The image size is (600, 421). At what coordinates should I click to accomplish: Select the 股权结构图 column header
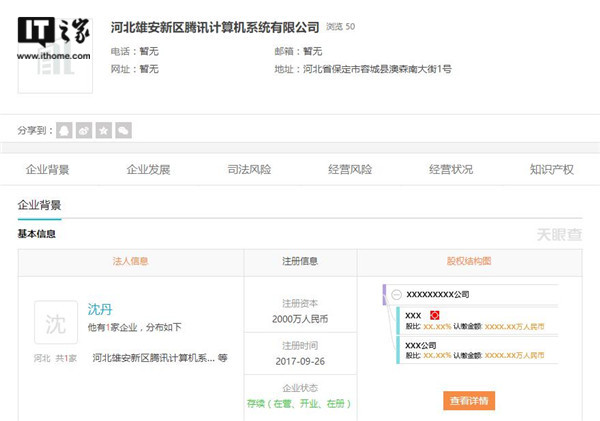(x=469, y=261)
